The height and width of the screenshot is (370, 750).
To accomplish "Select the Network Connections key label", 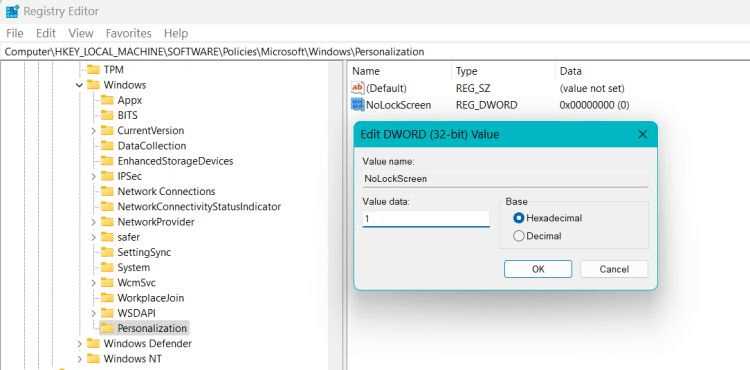I will click(166, 191).
